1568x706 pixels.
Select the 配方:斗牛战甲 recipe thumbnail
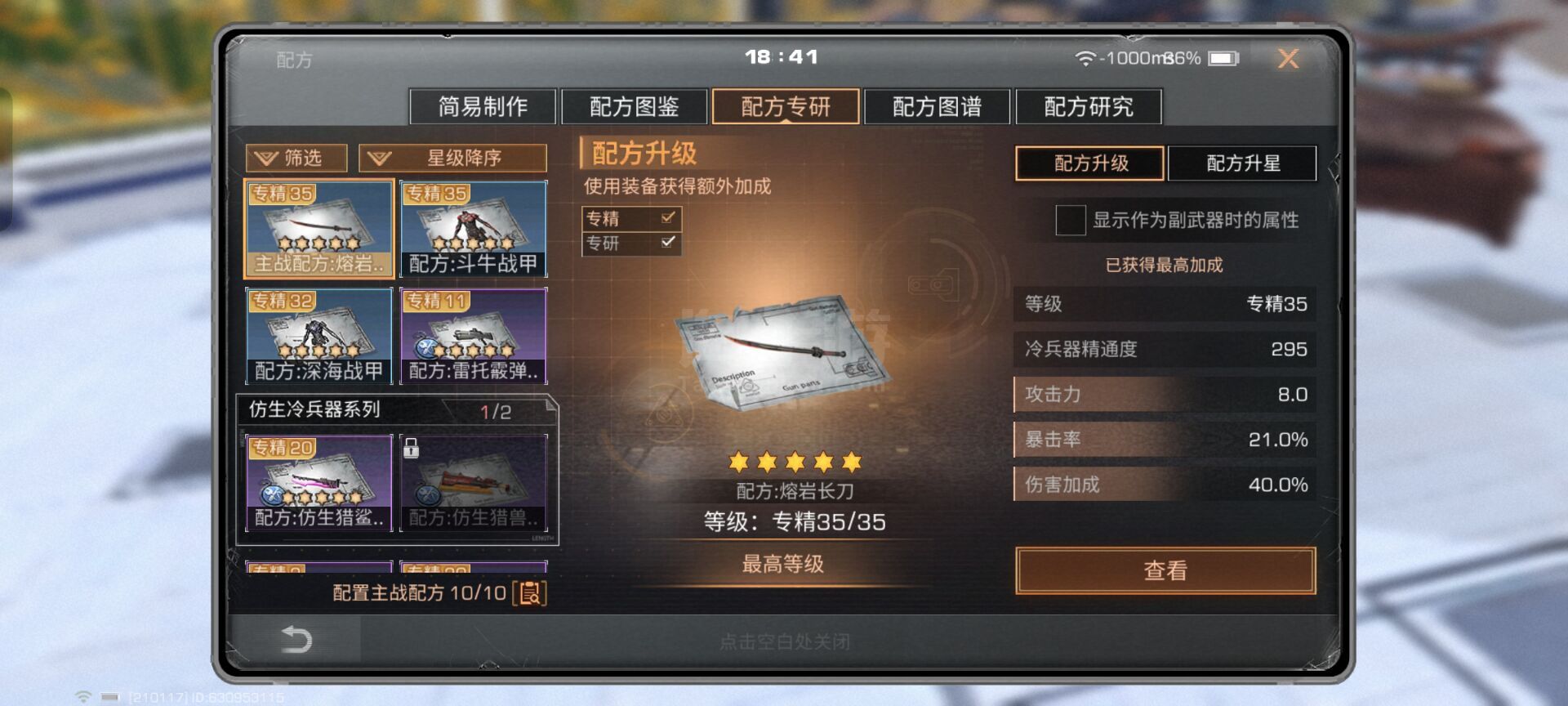coord(474,229)
